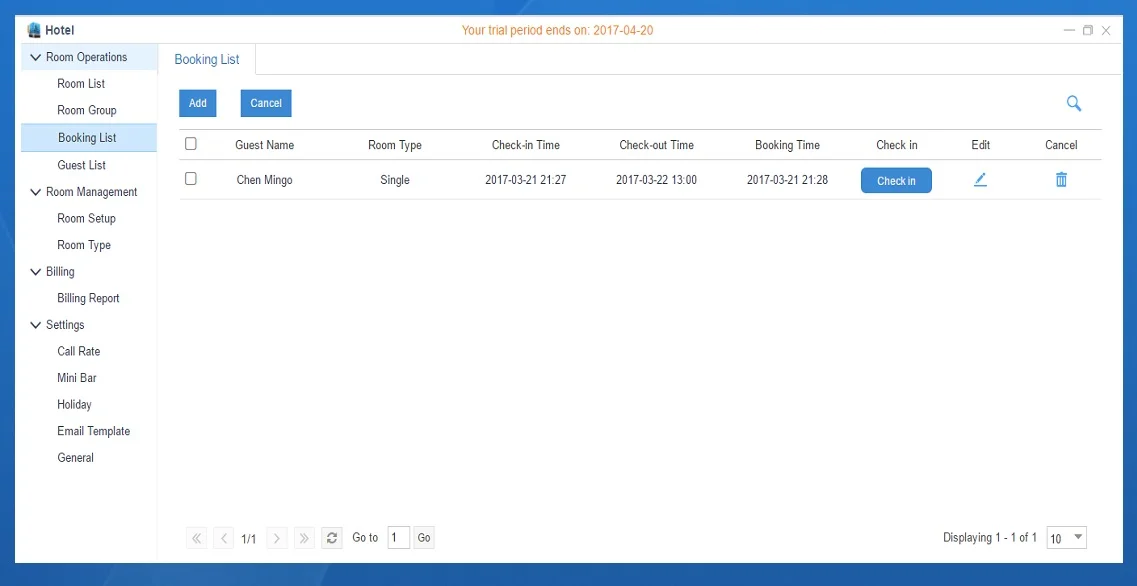Tick the select-all checkbox in header
1137x586 pixels.
tap(191, 144)
